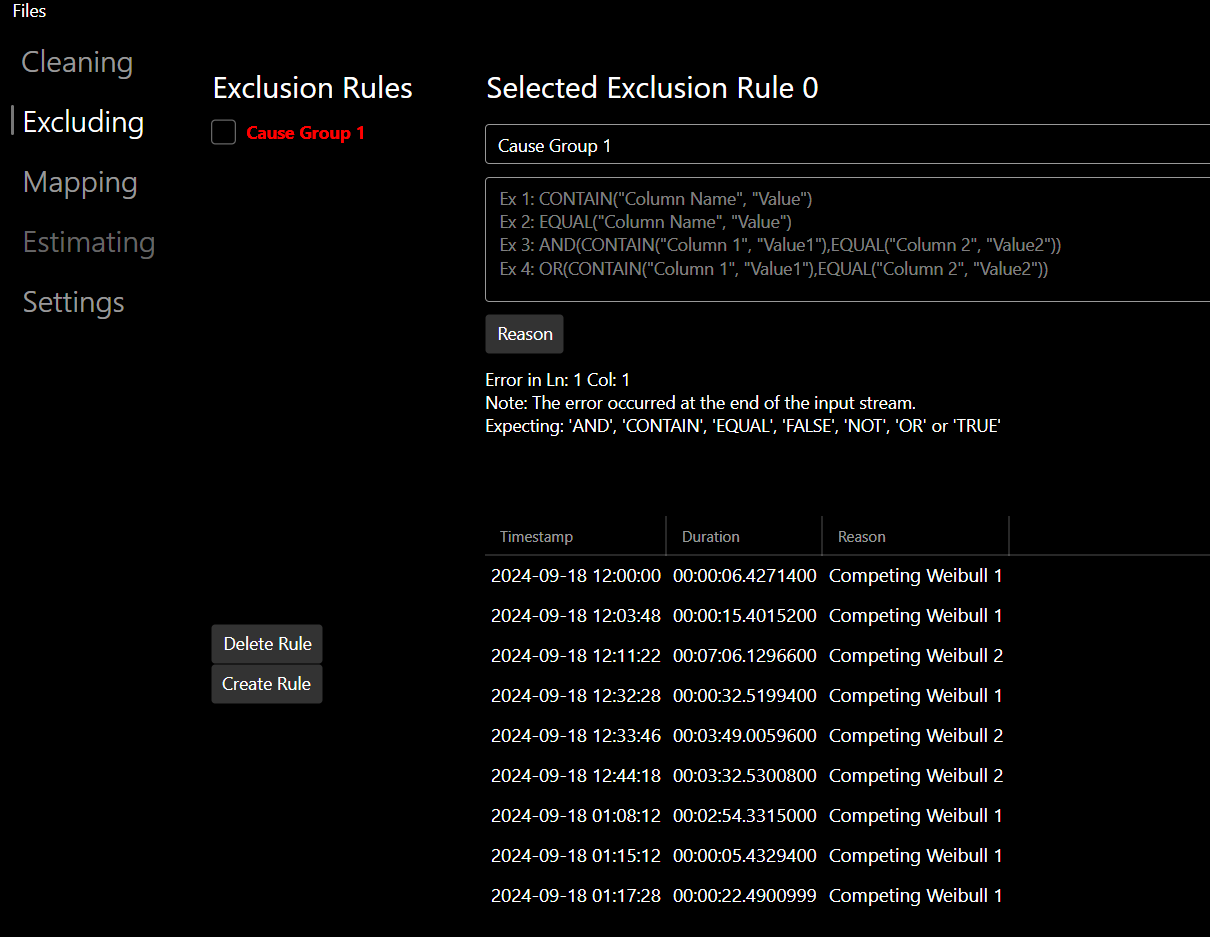Select the Cause Group 1 rule label
The height and width of the screenshot is (937, 1210).
306,133
